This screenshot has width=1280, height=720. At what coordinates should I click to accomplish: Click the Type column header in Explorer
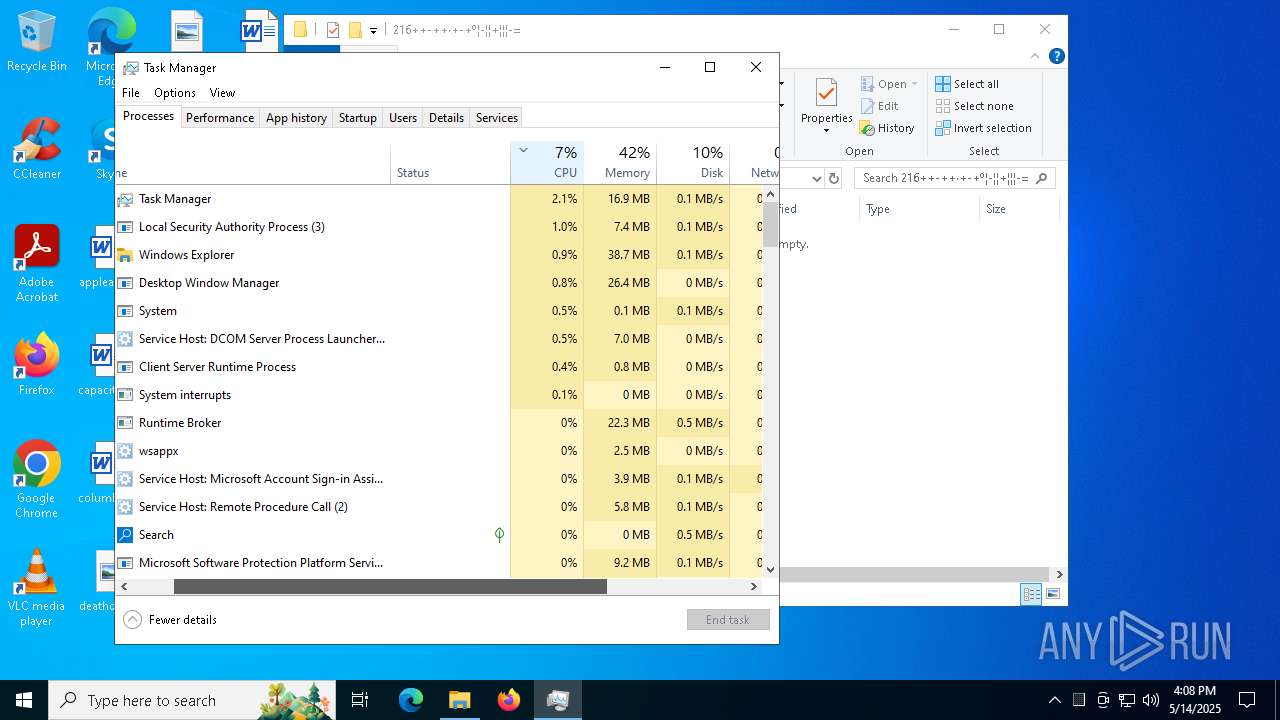919,209
